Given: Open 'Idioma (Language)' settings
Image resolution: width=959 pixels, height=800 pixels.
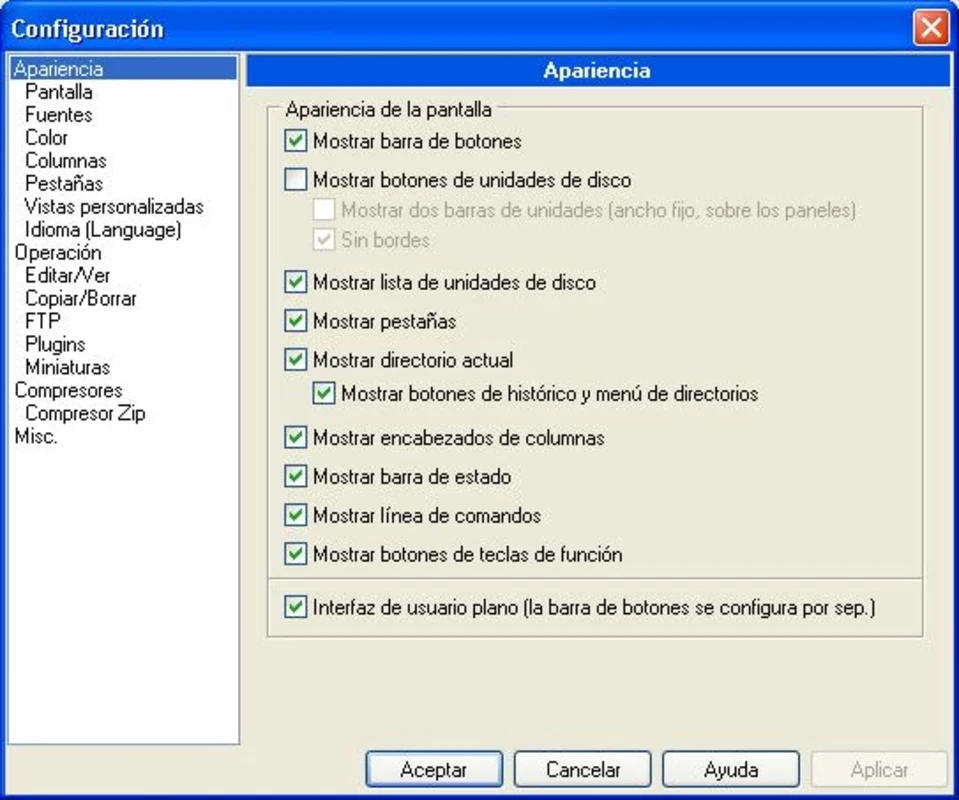Looking at the screenshot, I should pos(103,230).
